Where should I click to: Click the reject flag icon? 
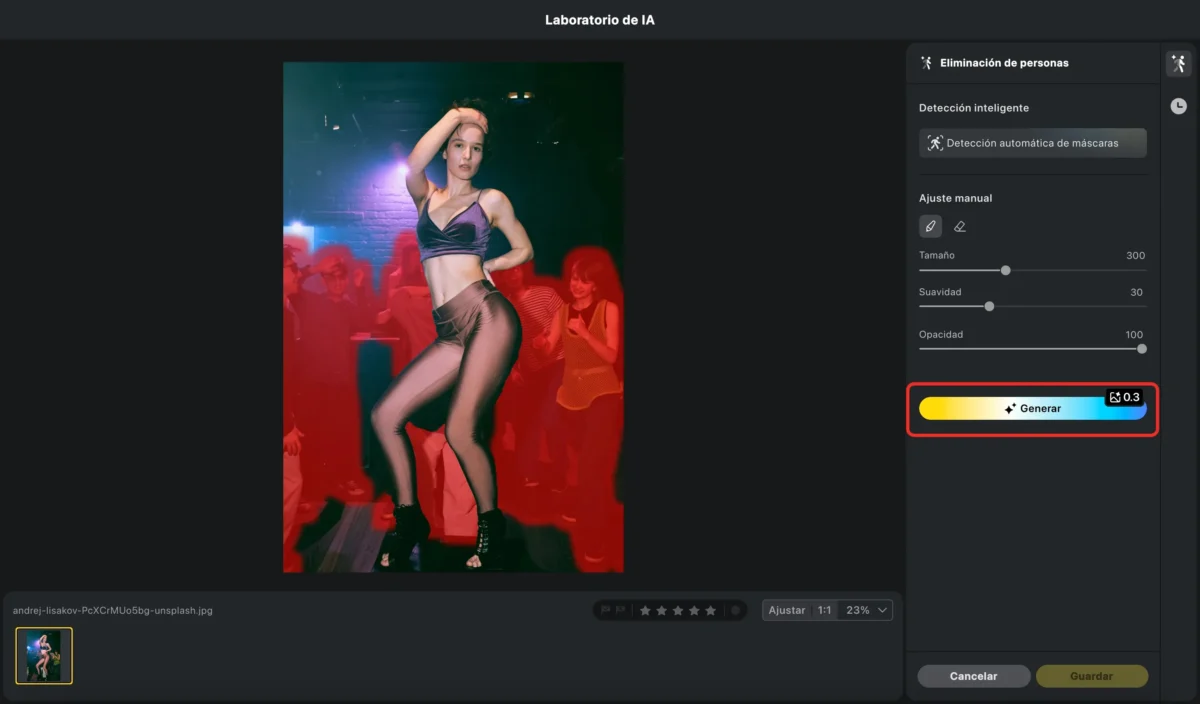coord(621,610)
